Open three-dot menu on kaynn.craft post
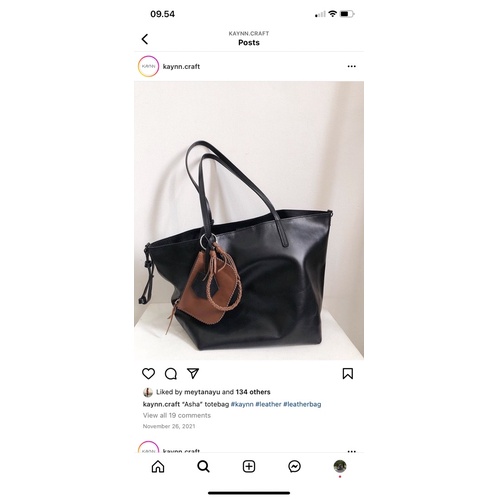 click(351, 66)
